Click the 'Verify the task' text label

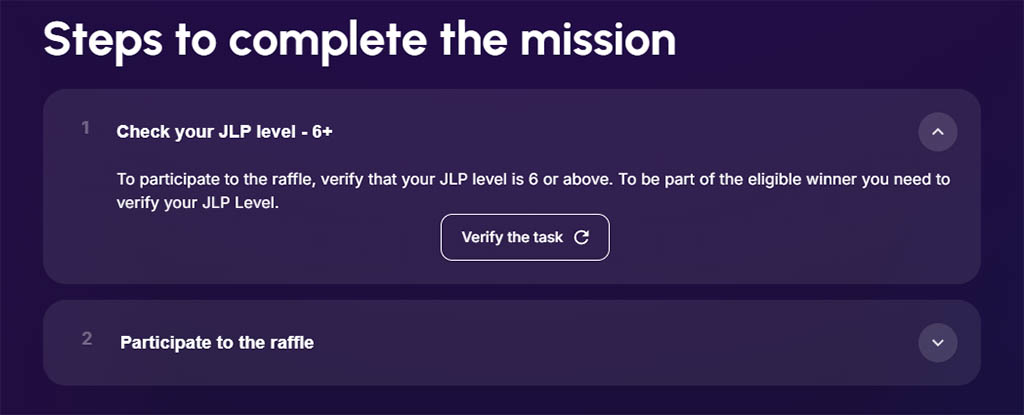(512, 237)
